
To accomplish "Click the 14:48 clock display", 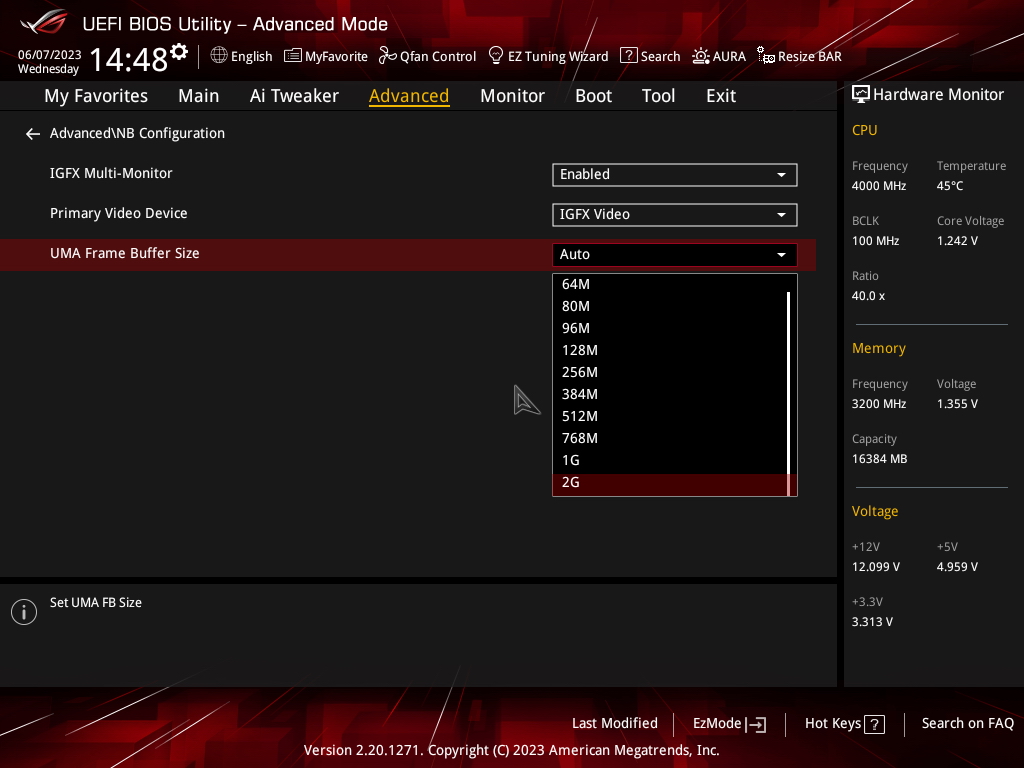I will tap(129, 60).
